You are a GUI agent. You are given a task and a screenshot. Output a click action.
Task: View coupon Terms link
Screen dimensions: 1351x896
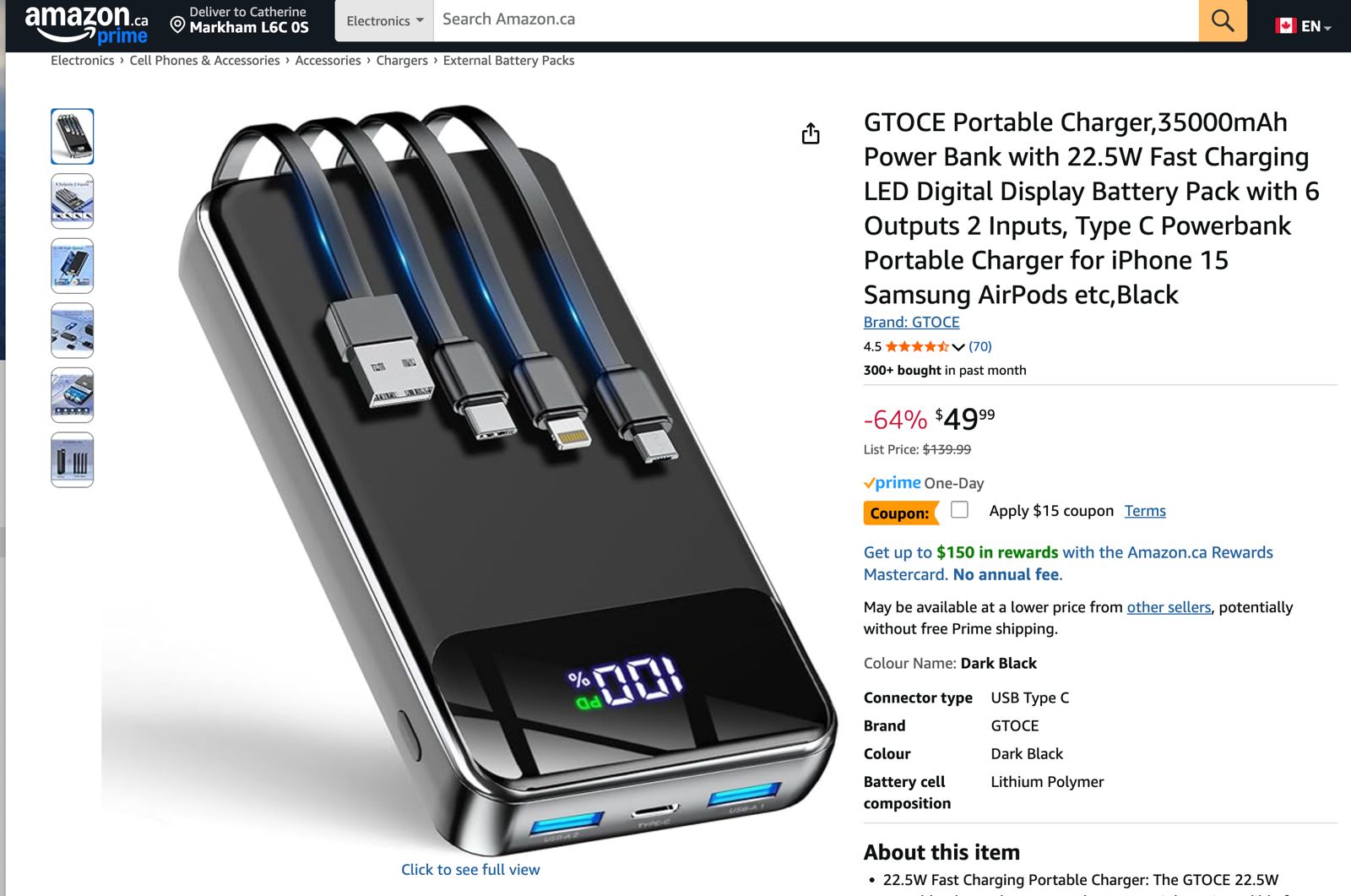[1145, 511]
